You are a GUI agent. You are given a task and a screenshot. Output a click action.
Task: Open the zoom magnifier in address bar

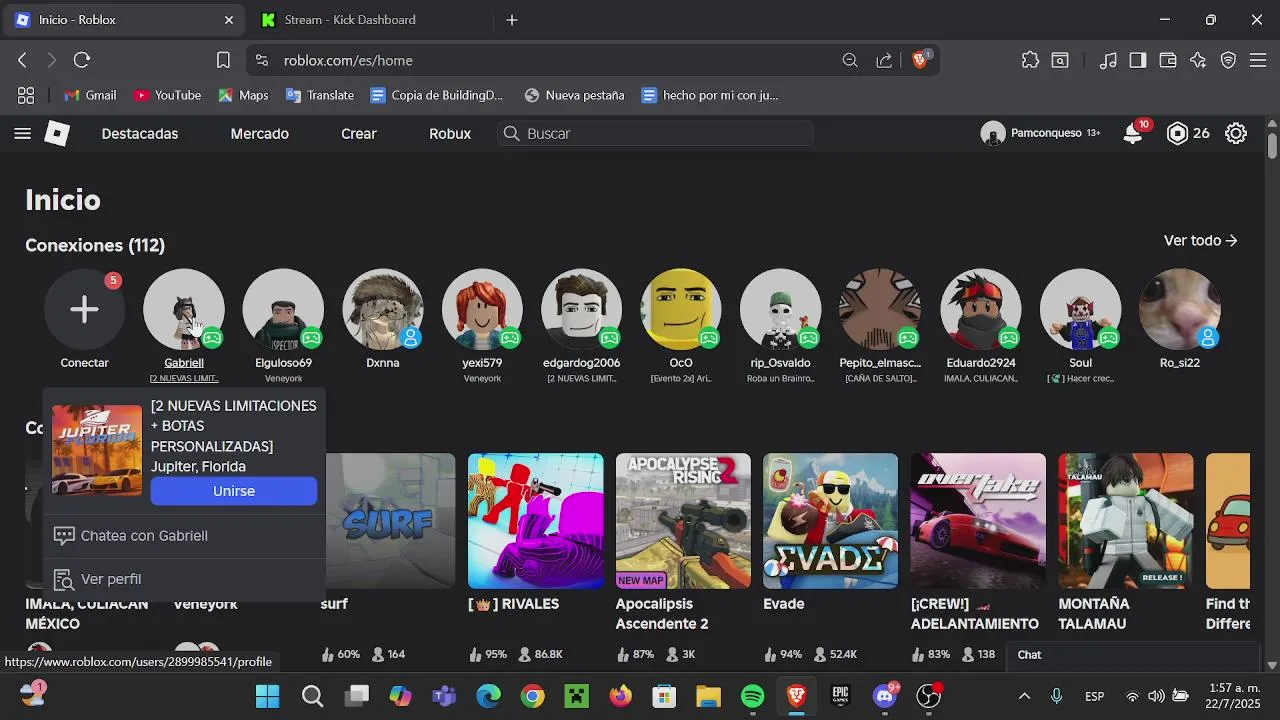tap(850, 60)
